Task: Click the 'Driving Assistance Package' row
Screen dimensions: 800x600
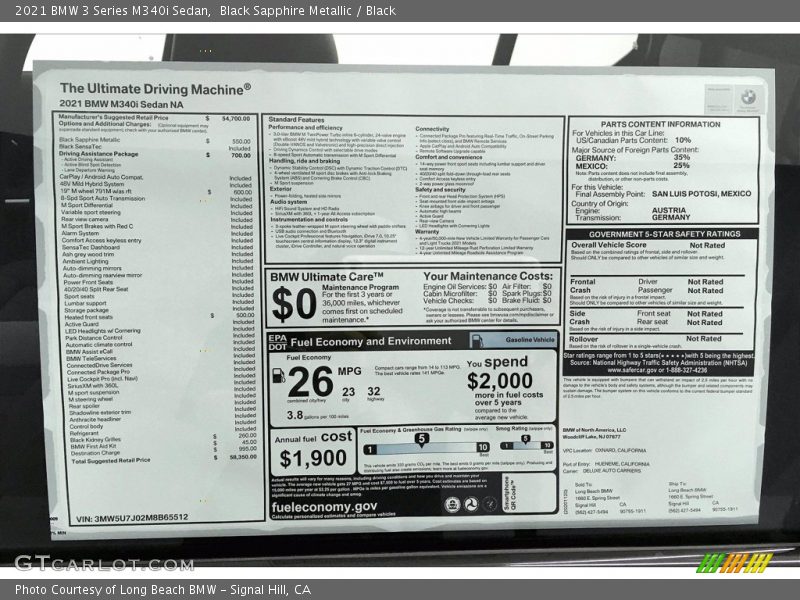Action: tap(155, 154)
